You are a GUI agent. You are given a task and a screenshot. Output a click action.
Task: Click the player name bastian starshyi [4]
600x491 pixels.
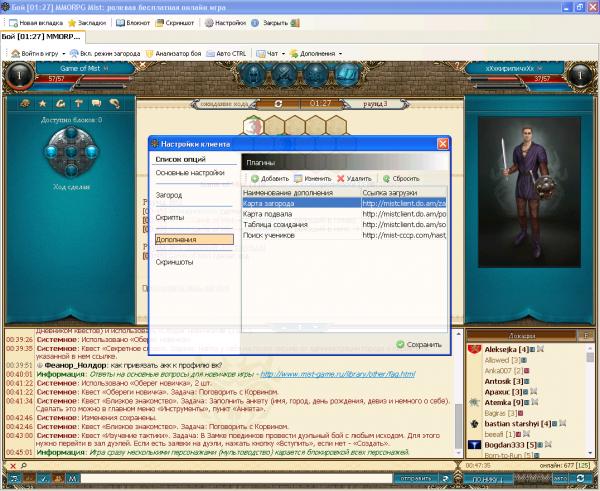click(518, 424)
